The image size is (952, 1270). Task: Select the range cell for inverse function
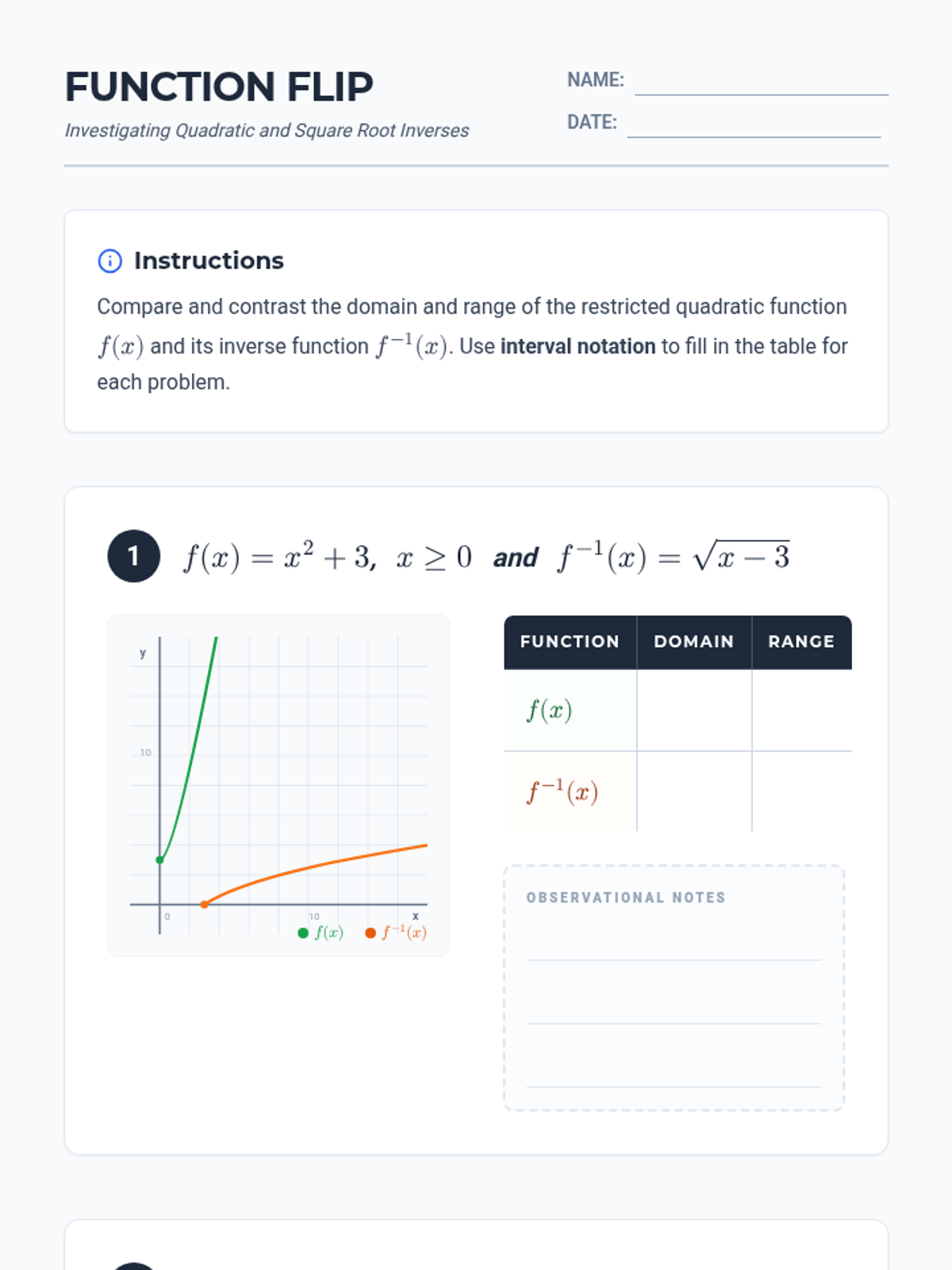(x=802, y=791)
